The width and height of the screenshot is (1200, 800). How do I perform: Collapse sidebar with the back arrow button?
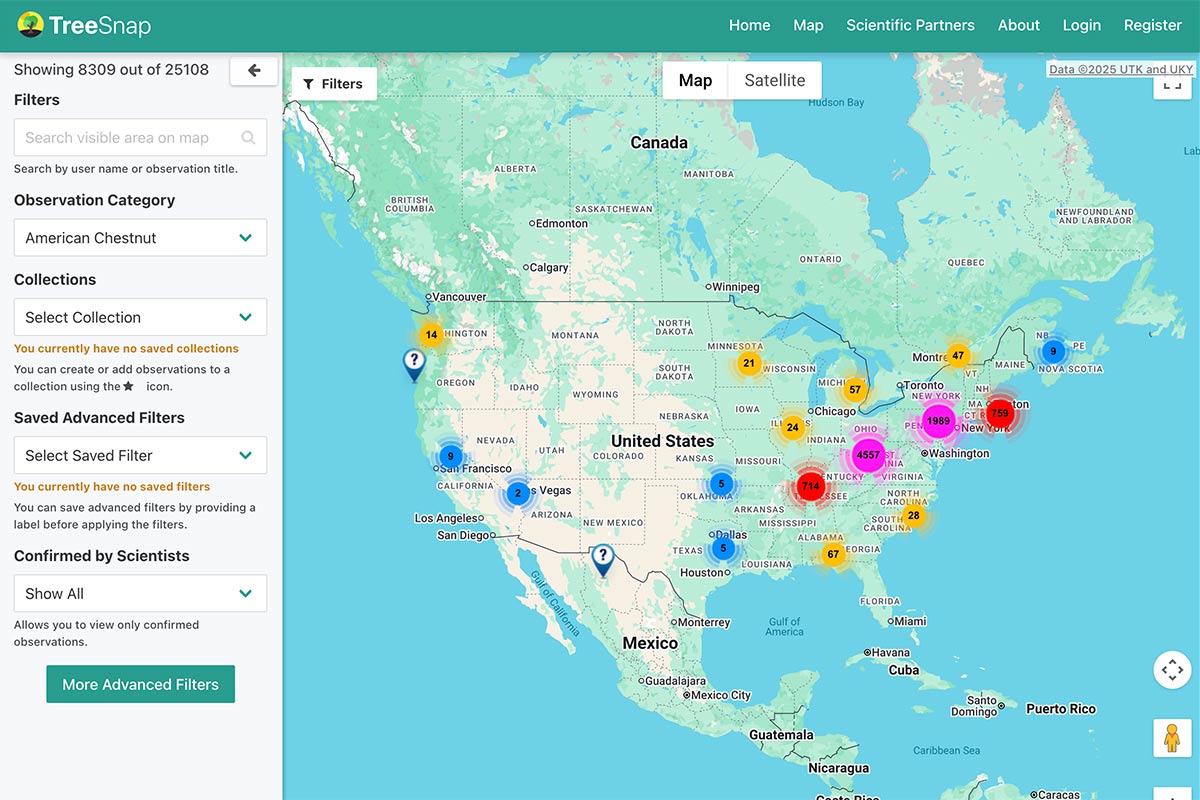[254, 71]
